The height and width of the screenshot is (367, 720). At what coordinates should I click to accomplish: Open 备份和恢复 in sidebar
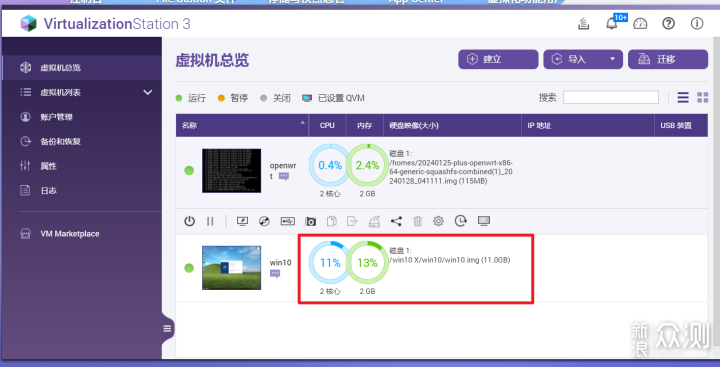coord(82,141)
